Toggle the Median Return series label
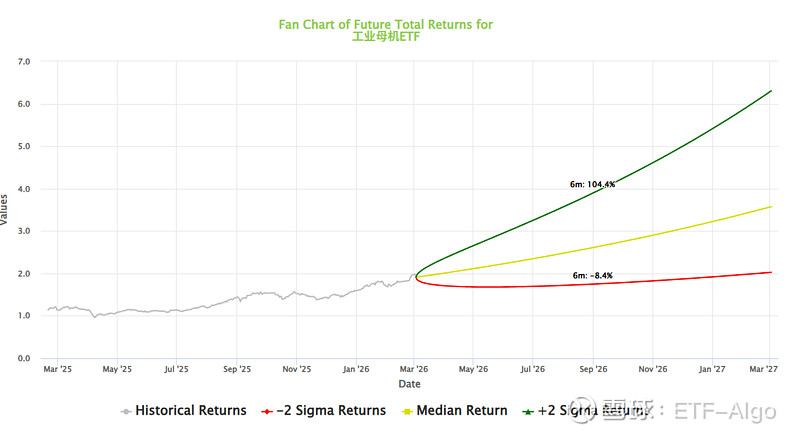The height and width of the screenshot is (435, 800). pos(460,411)
